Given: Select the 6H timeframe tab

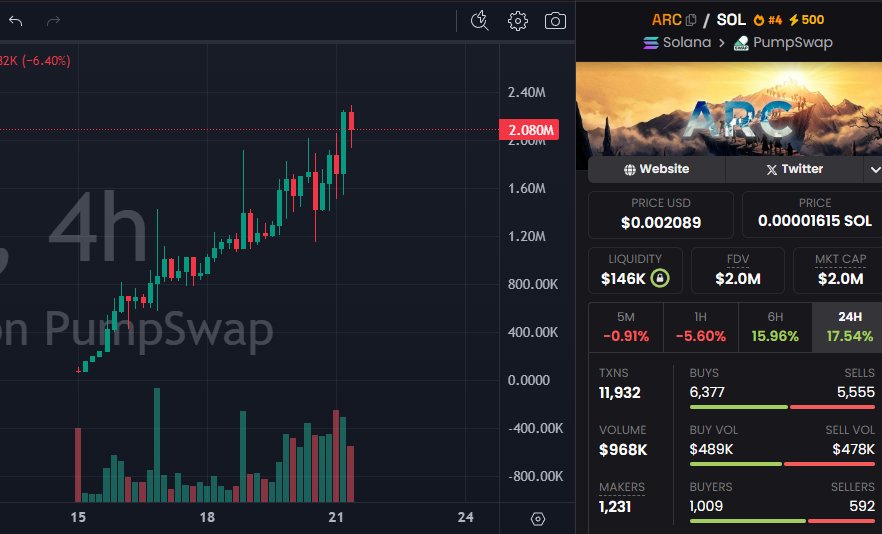Looking at the screenshot, I should 775,326.
